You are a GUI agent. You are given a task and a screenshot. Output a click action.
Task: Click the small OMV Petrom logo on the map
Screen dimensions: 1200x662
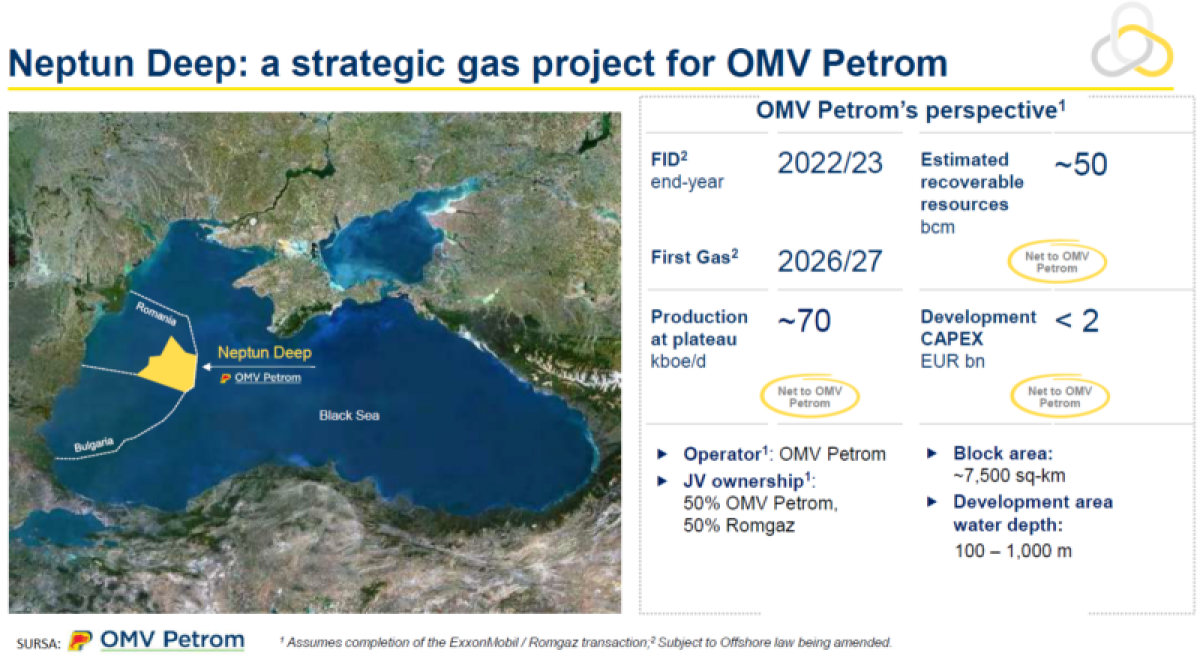pyautogui.click(x=226, y=378)
